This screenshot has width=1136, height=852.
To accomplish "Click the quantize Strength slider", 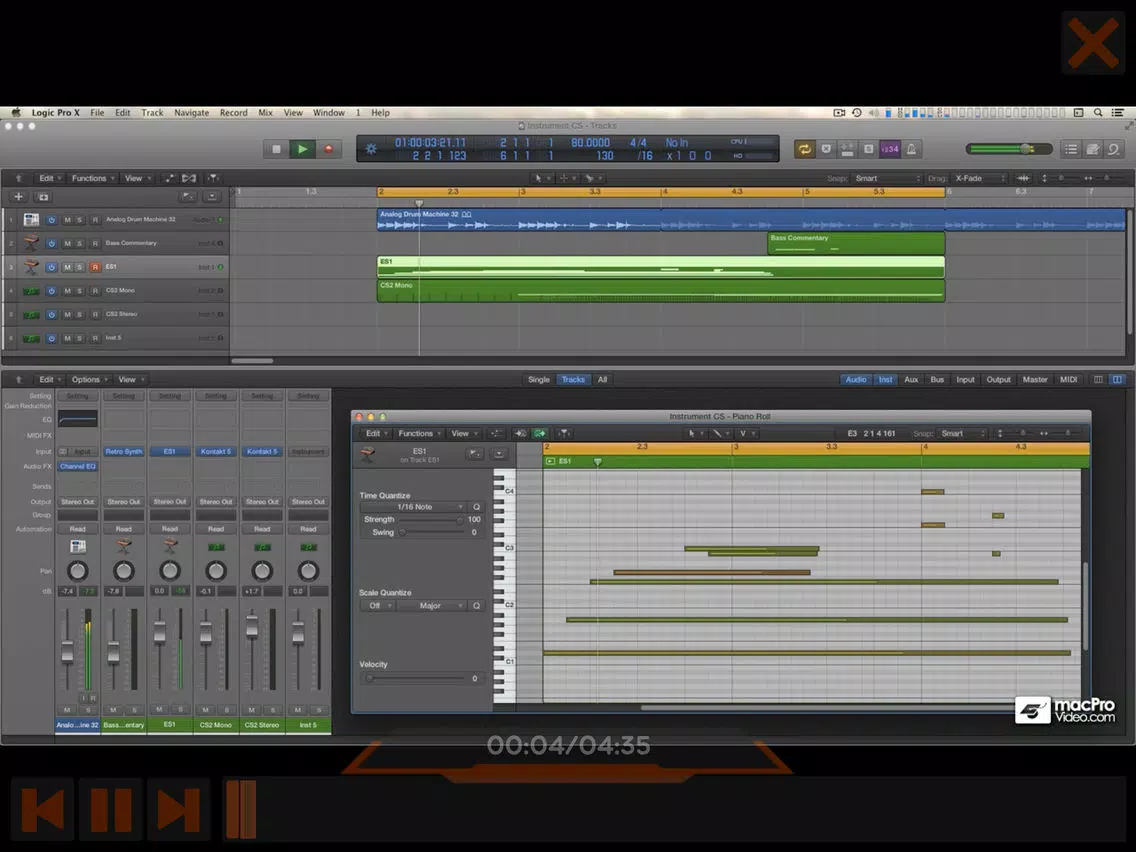I will [x=431, y=520].
